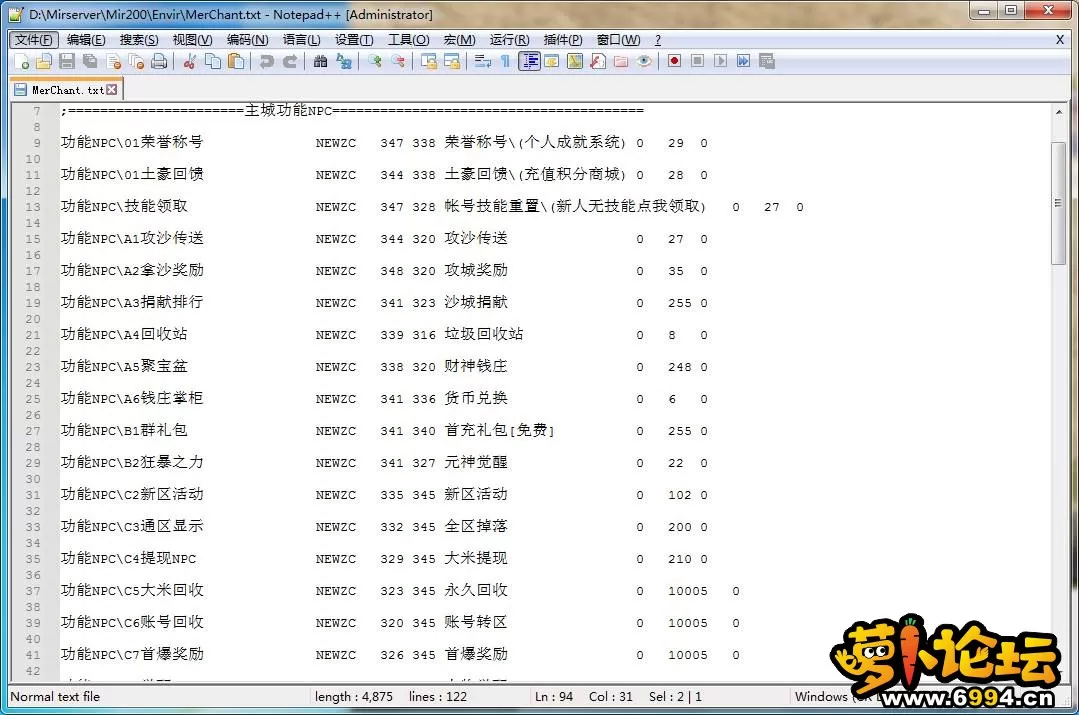Click the vertical scrollbar up arrow
1079x715 pixels.
[x=1059, y=112]
